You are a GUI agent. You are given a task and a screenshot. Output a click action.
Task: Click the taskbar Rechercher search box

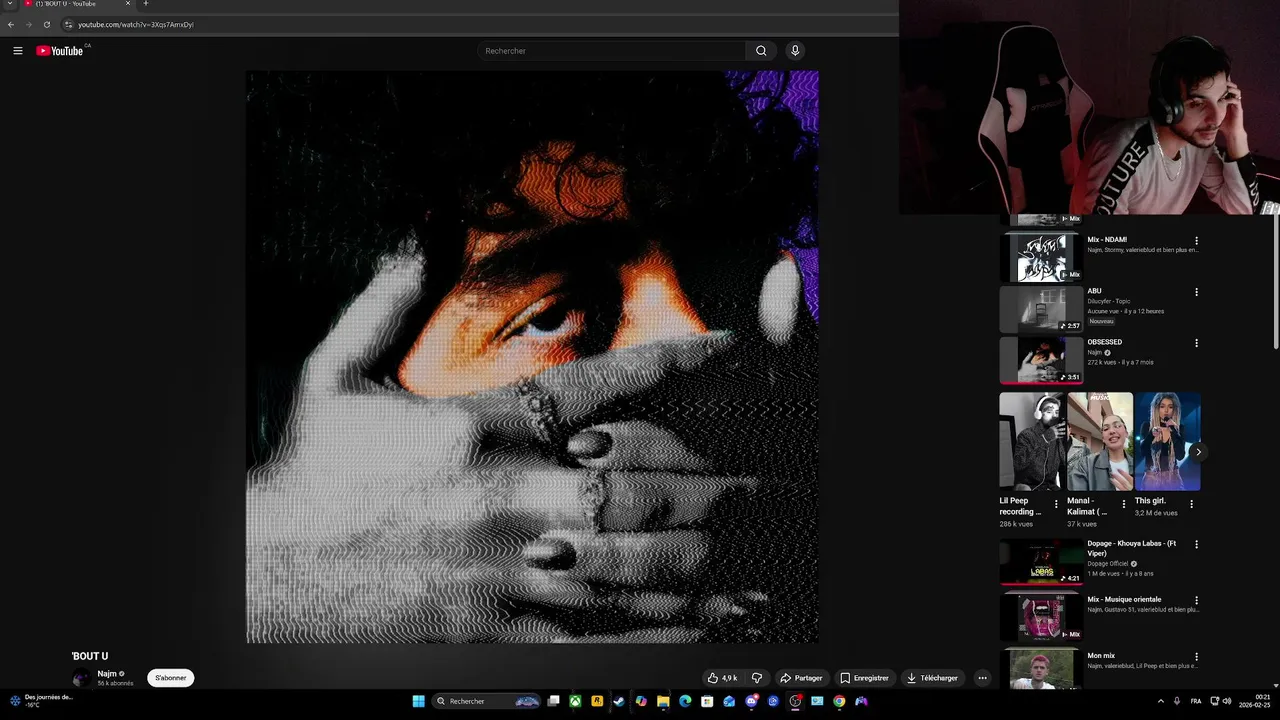point(488,701)
